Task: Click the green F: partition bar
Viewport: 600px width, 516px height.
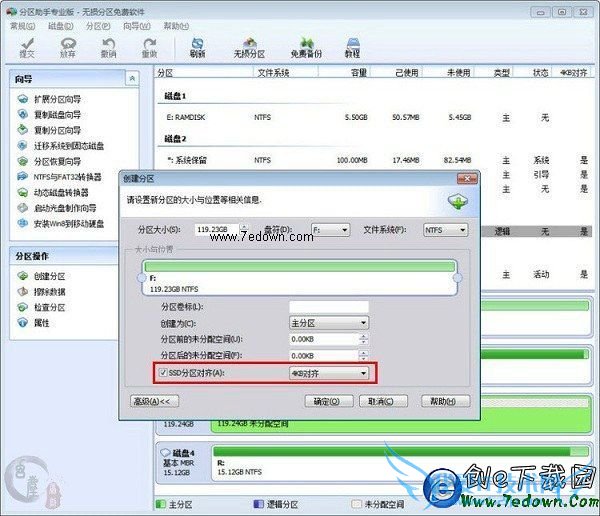Action: (300, 266)
